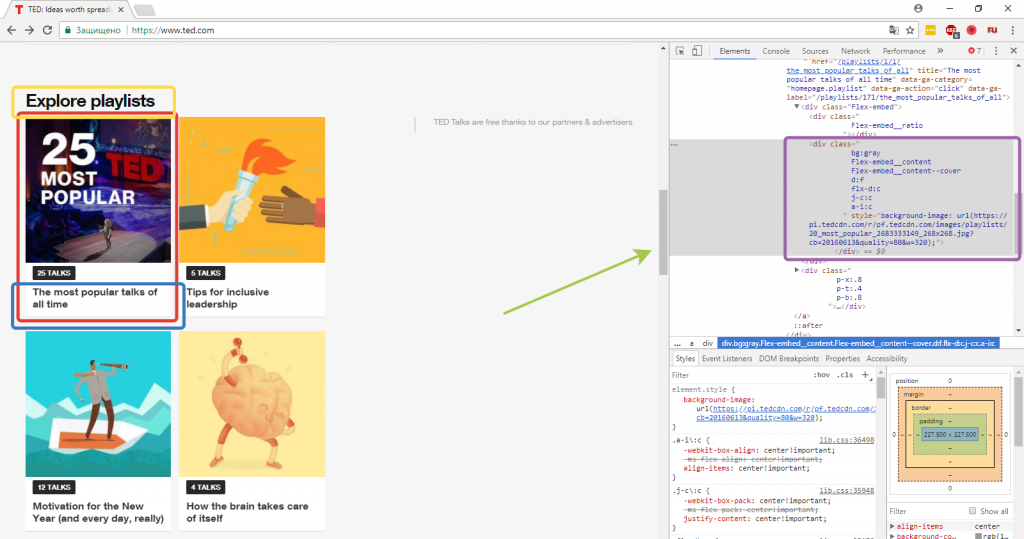
Task: Open the lib.css:36498 source link
Action: point(846,440)
